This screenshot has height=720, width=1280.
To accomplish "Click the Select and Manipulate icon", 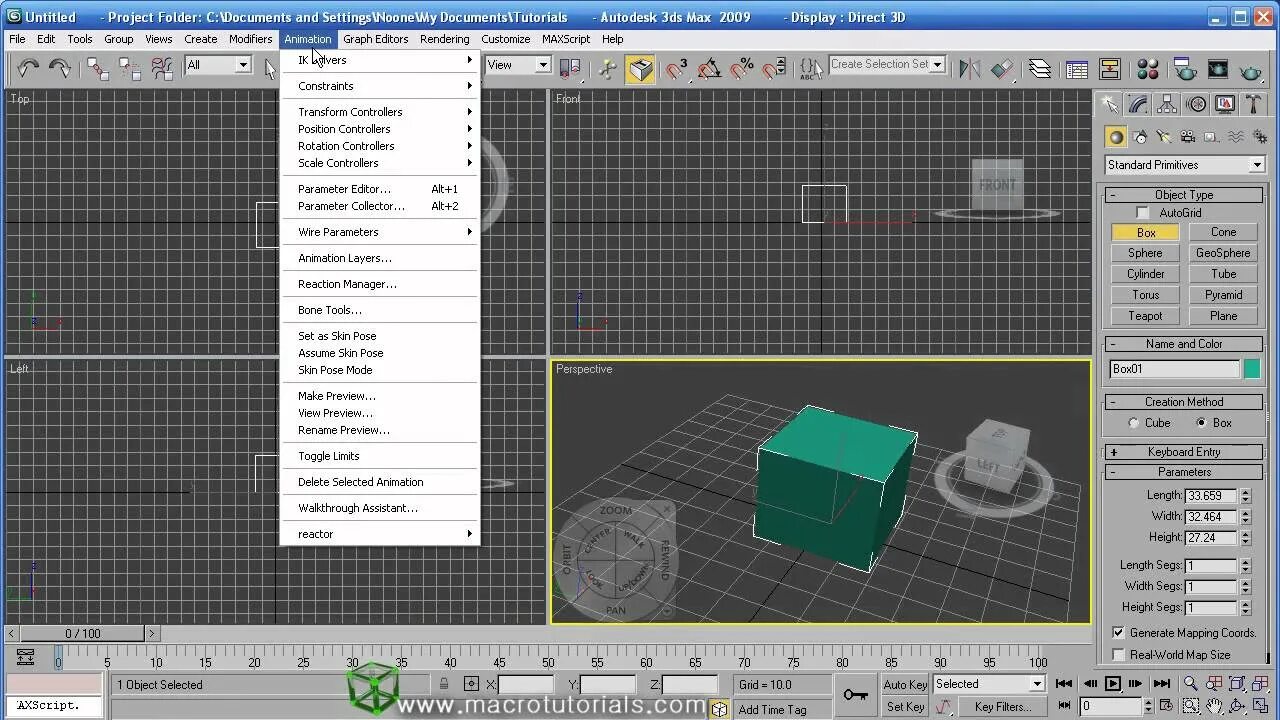I will pyautogui.click(x=607, y=68).
